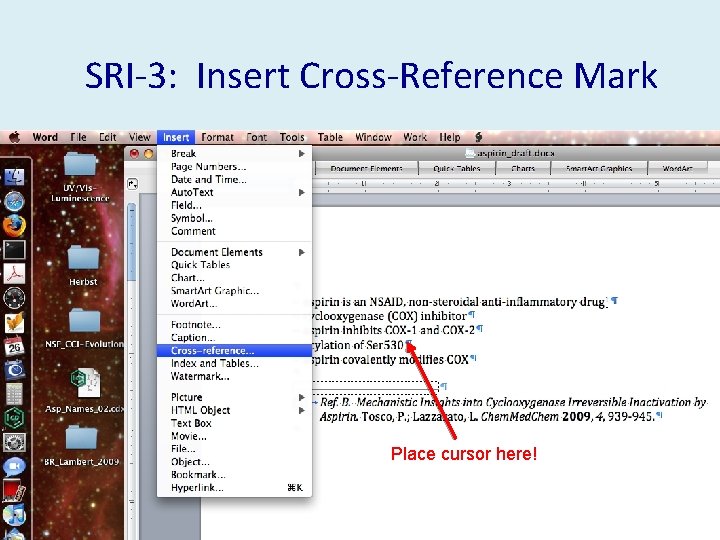Insert a Comment via menu

pos(234,231)
